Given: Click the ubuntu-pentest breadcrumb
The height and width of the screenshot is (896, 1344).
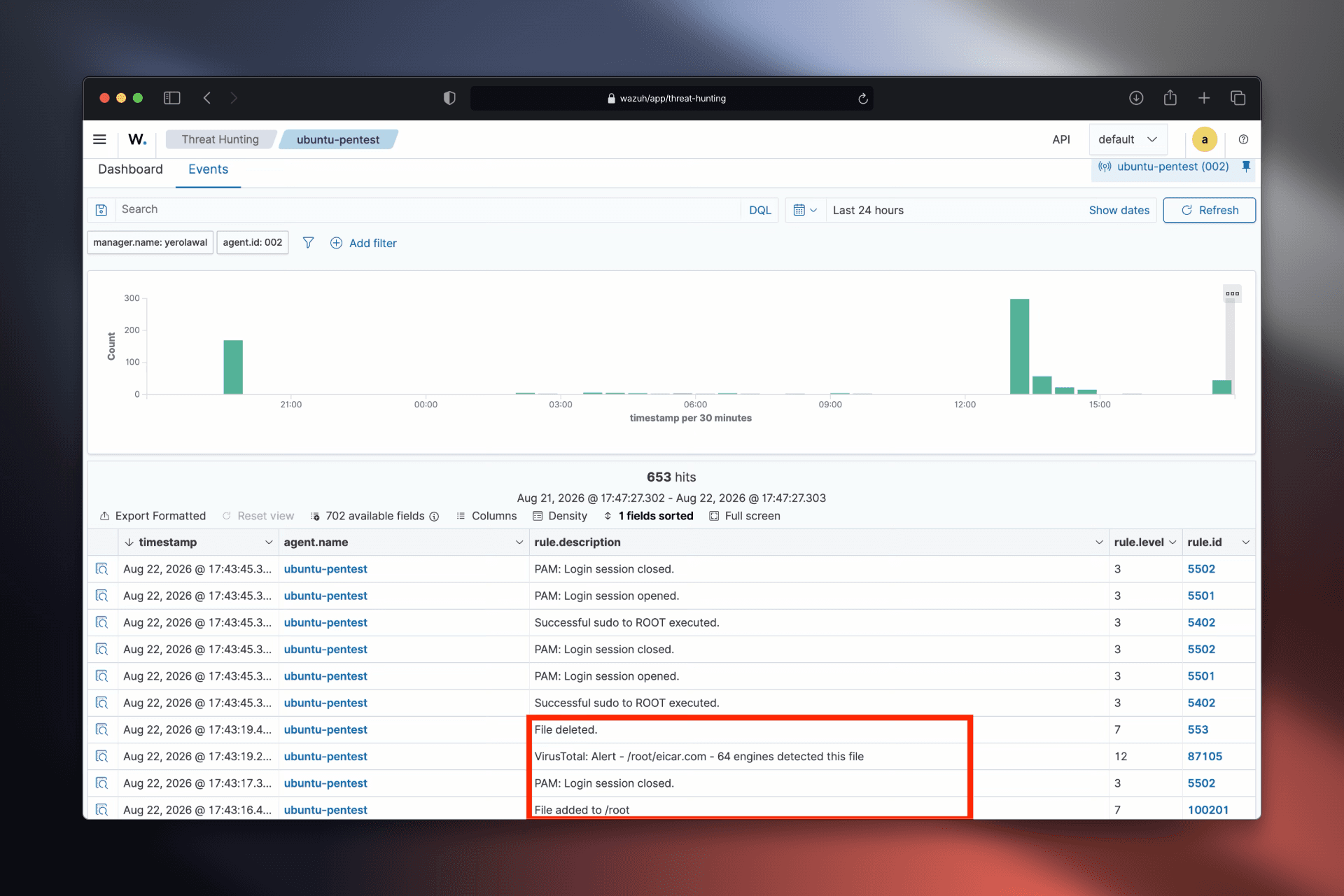Looking at the screenshot, I should click(338, 139).
